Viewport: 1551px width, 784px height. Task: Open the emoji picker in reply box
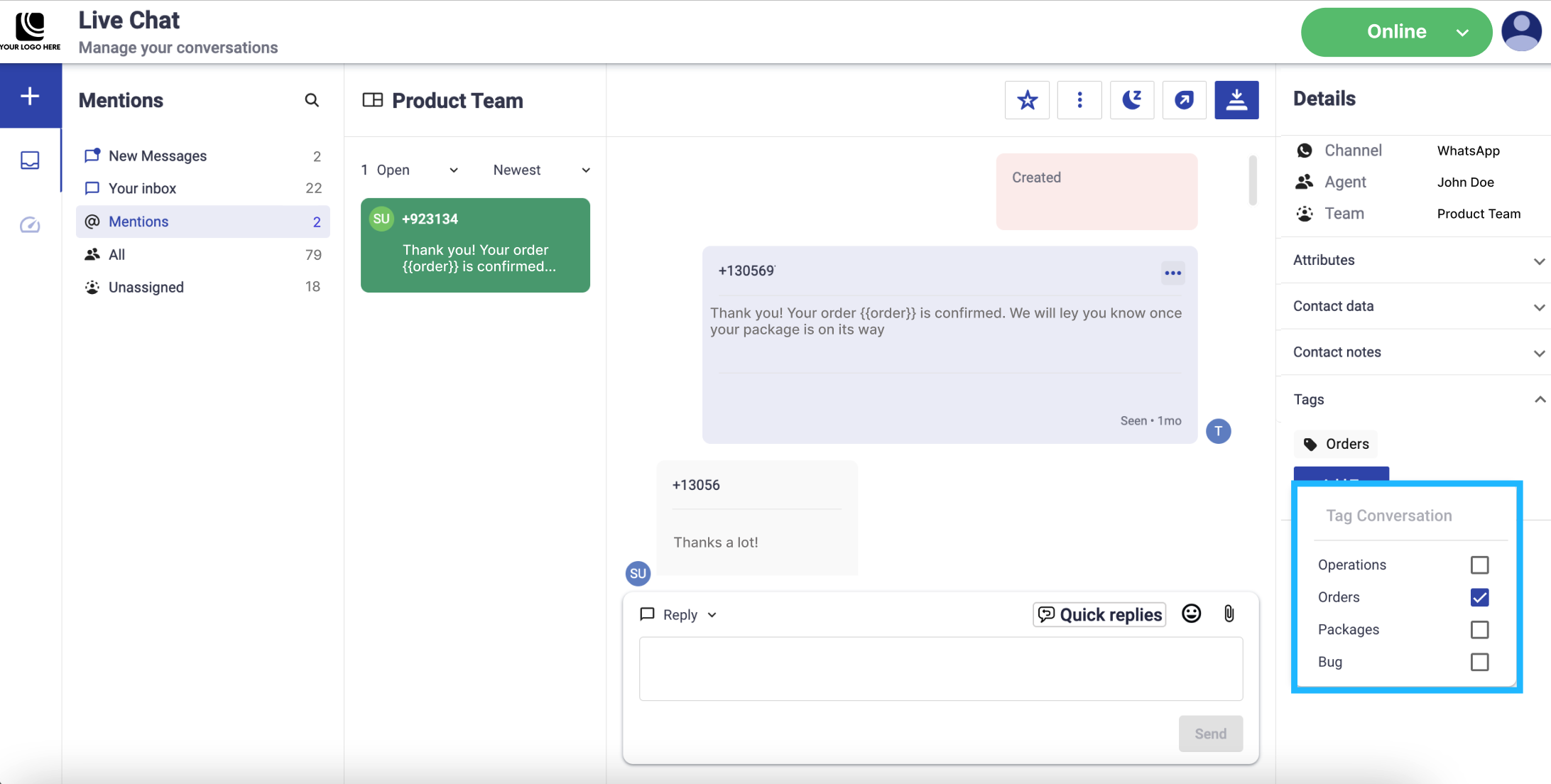(x=1191, y=614)
